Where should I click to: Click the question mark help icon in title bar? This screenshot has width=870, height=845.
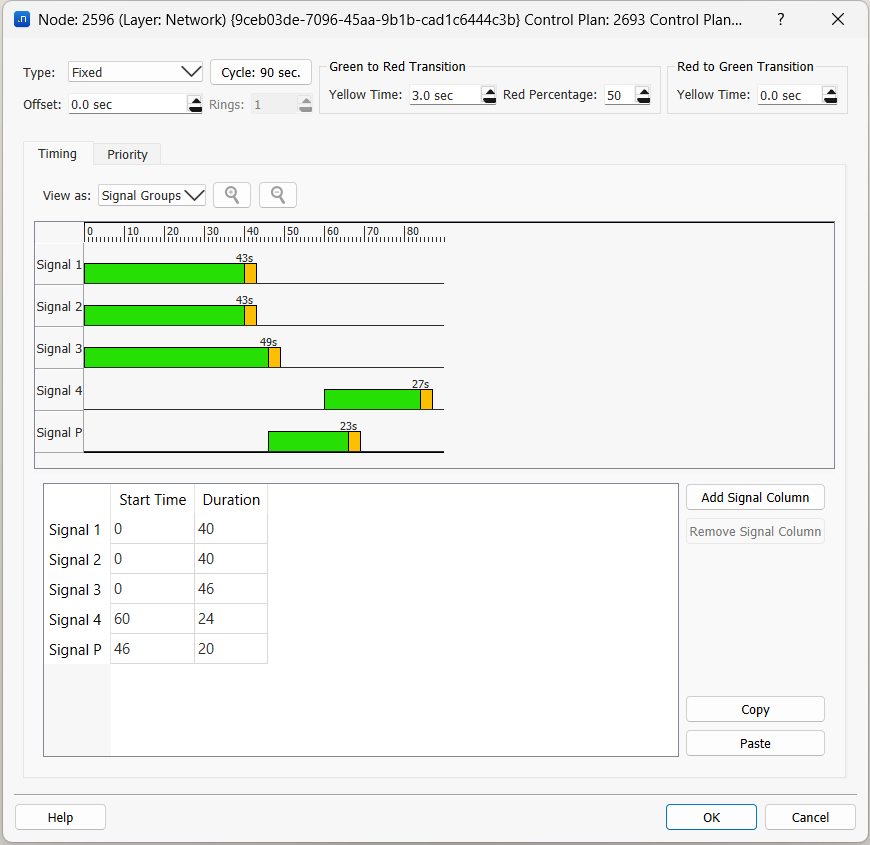click(781, 19)
